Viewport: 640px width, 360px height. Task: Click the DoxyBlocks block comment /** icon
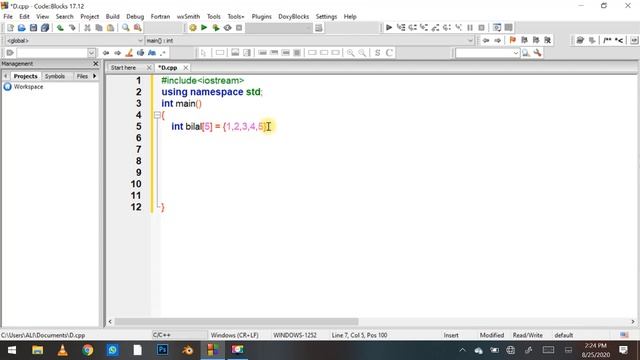[x=607, y=40]
